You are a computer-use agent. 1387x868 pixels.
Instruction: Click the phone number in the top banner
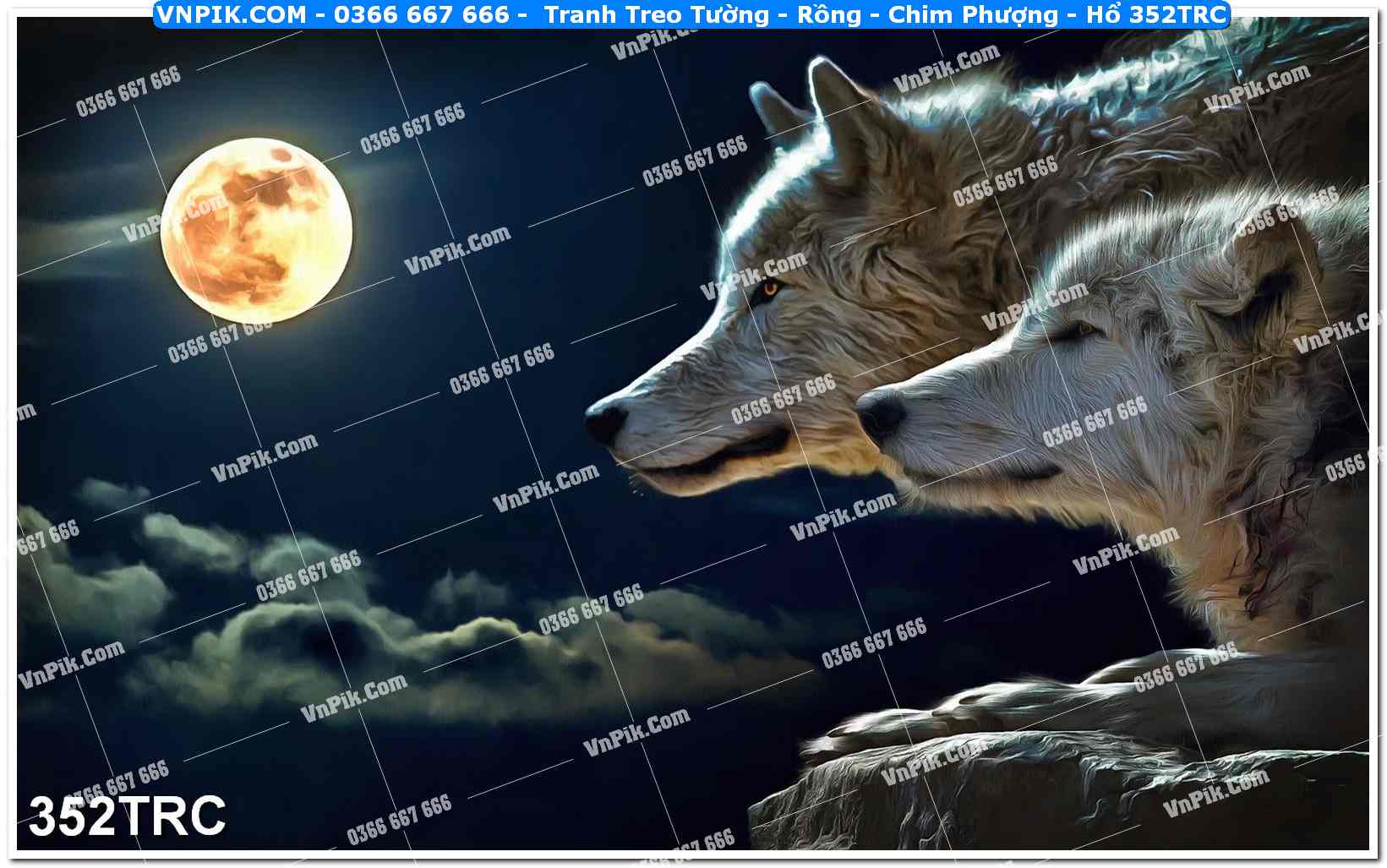[x=422, y=14]
